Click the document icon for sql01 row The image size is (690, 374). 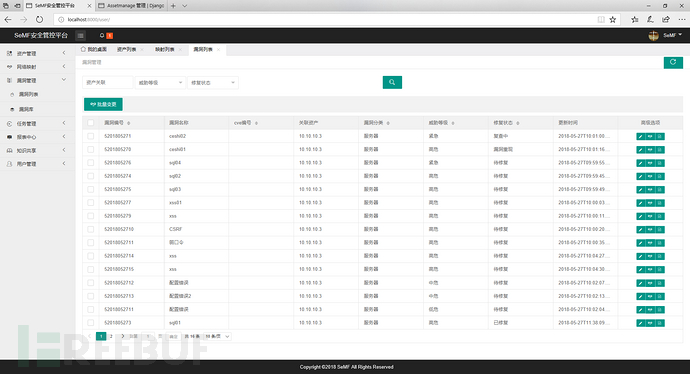pyautogui.click(x=660, y=323)
